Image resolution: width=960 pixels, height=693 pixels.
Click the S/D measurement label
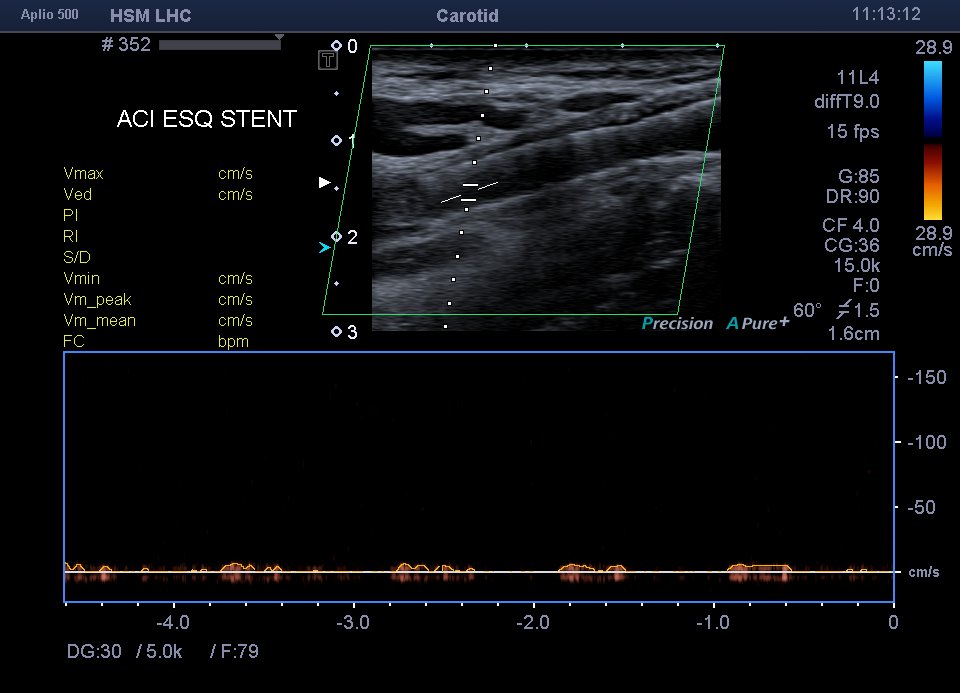coord(77,257)
